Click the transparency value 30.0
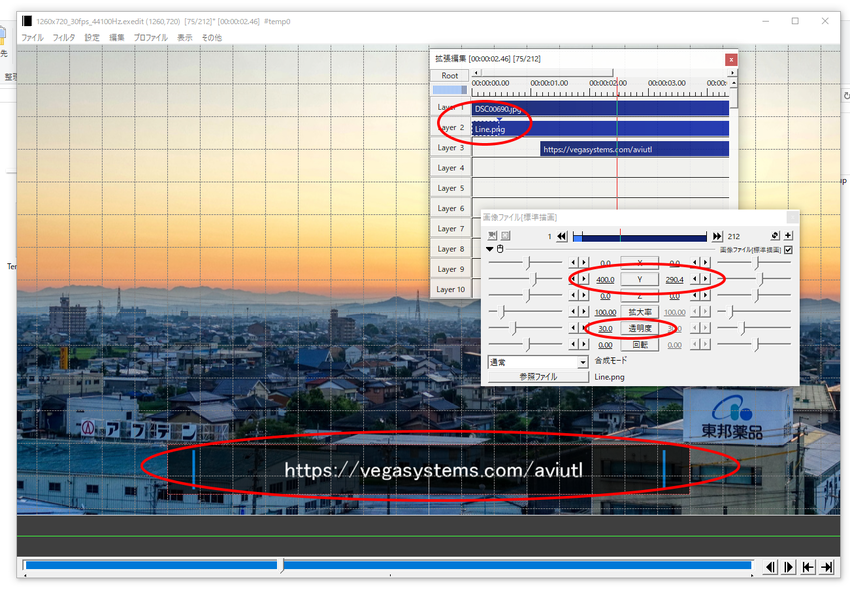The image size is (850, 590). [x=605, y=329]
